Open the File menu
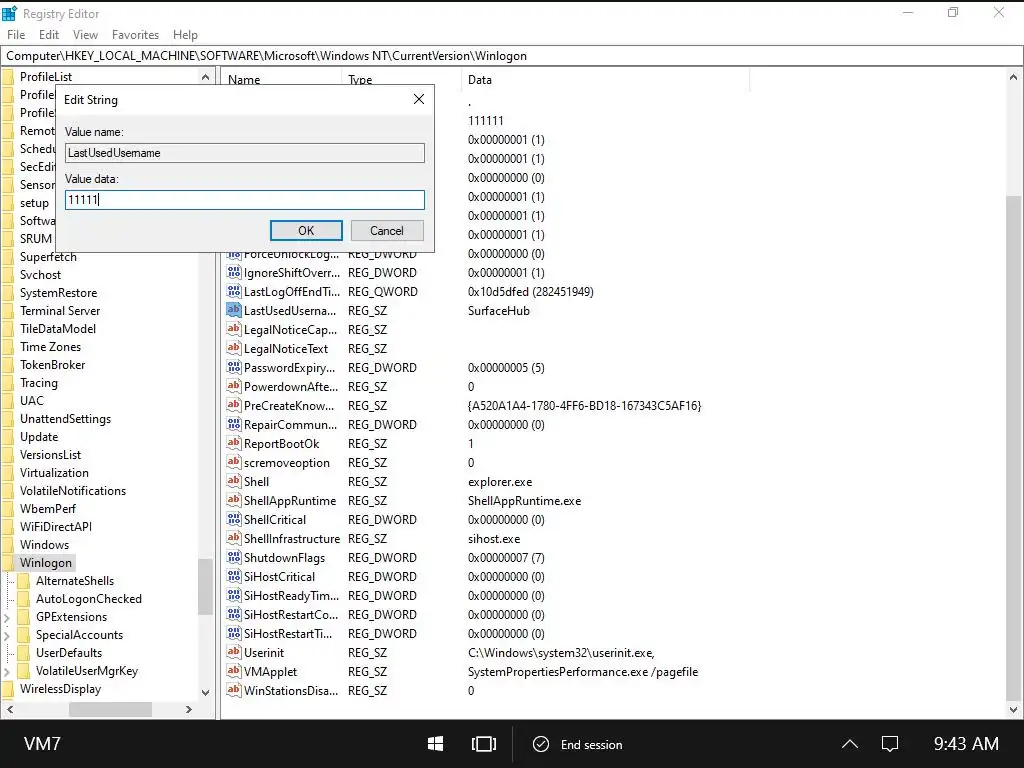The image size is (1024, 768). tap(16, 35)
